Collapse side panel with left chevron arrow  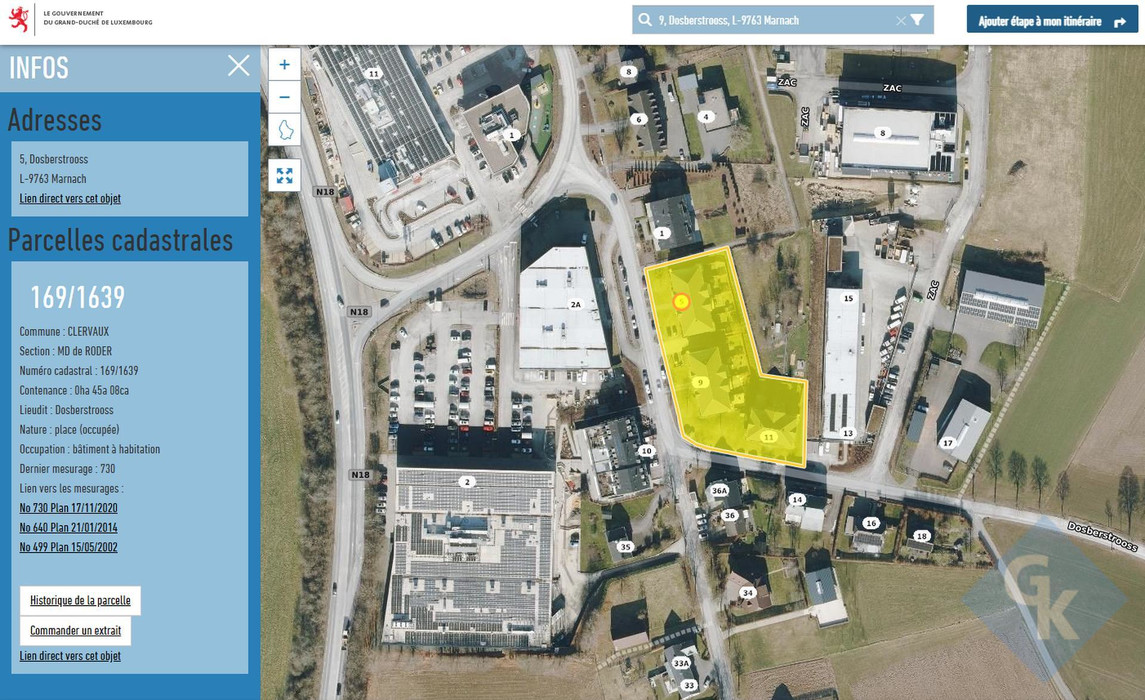[x=382, y=384]
